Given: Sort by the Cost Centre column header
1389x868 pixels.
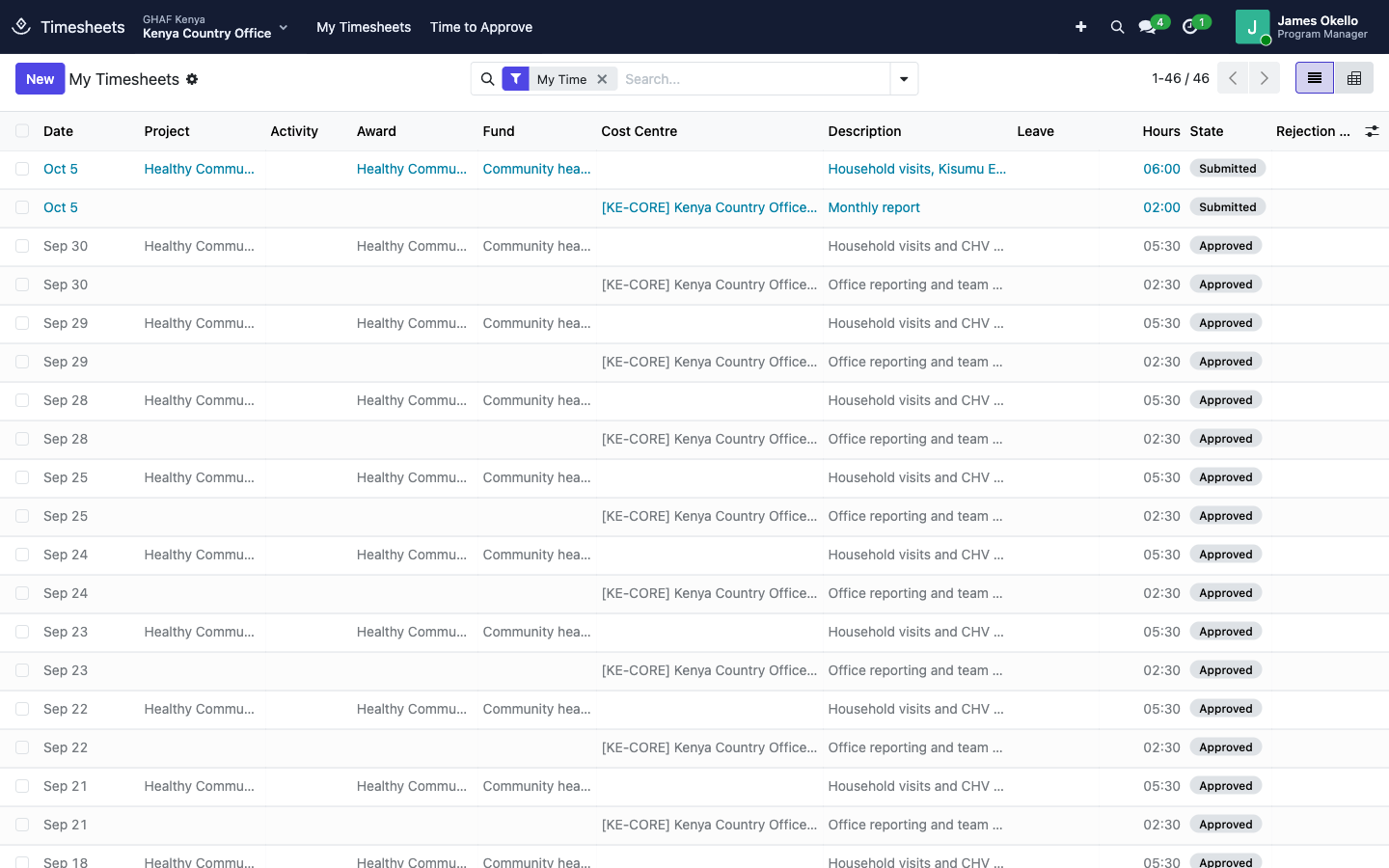Looking at the screenshot, I should click(x=640, y=131).
